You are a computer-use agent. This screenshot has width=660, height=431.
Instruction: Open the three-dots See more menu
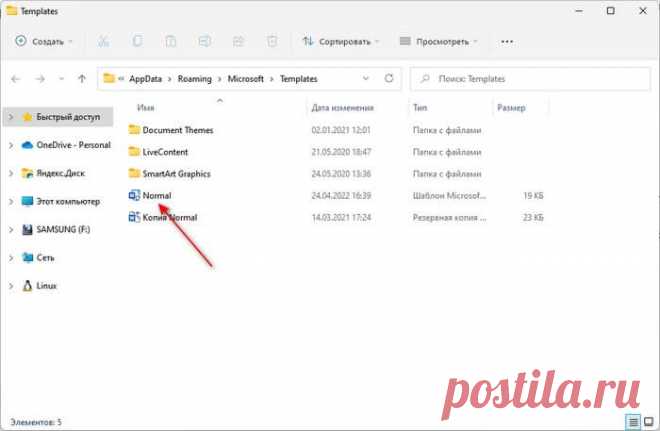click(507, 41)
